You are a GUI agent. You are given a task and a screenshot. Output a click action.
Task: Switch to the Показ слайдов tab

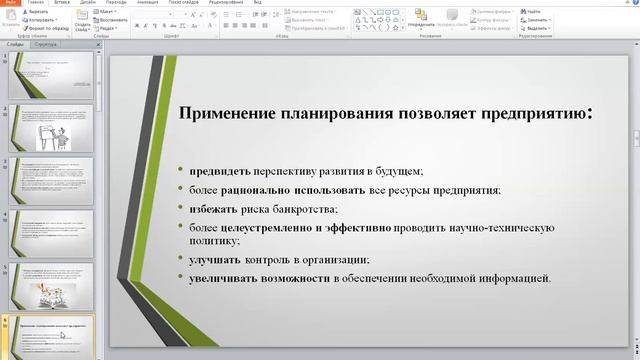click(x=183, y=2)
